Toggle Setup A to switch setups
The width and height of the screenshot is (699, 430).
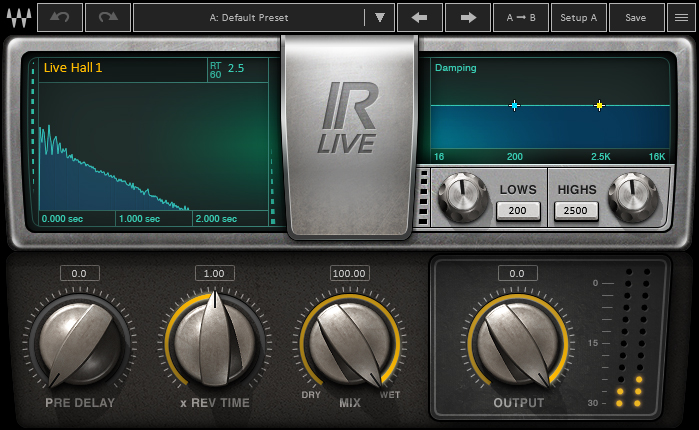coord(578,18)
